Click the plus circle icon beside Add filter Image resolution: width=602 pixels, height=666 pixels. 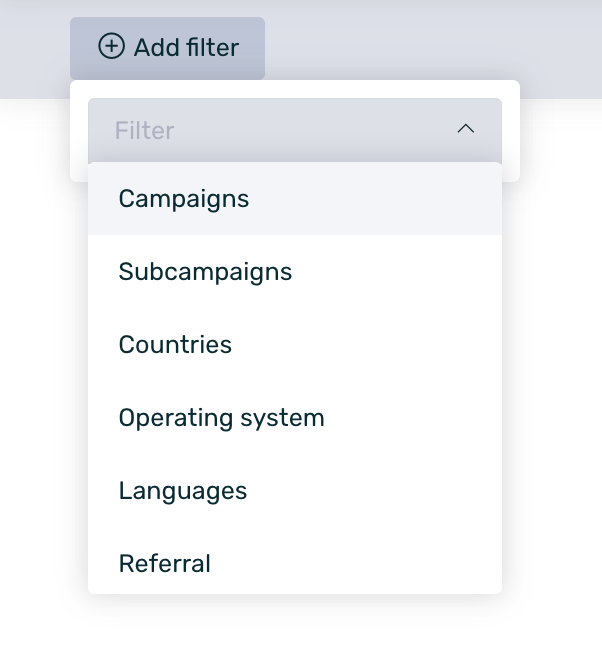111,47
